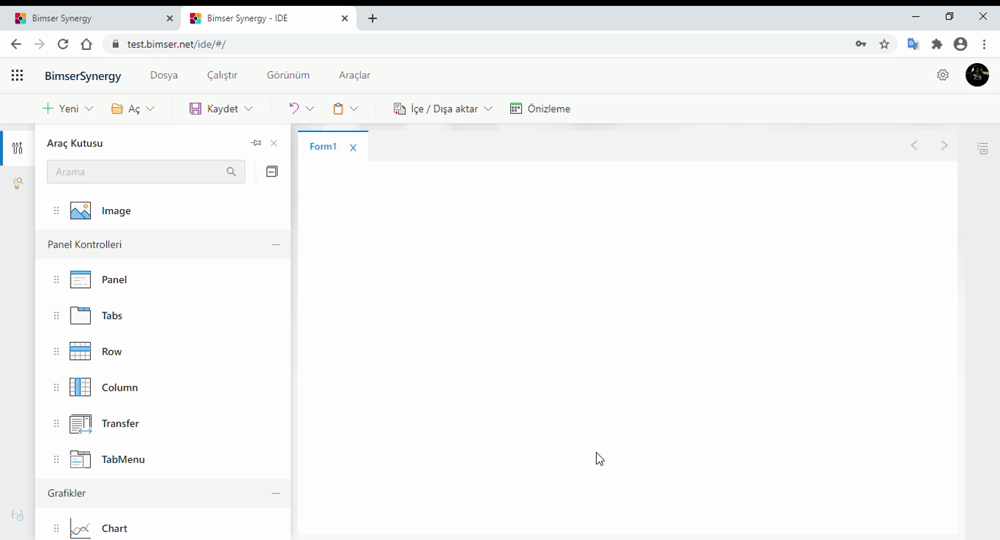Close the Form1 tab
This screenshot has height=540, width=1000.
[x=353, y=148]
